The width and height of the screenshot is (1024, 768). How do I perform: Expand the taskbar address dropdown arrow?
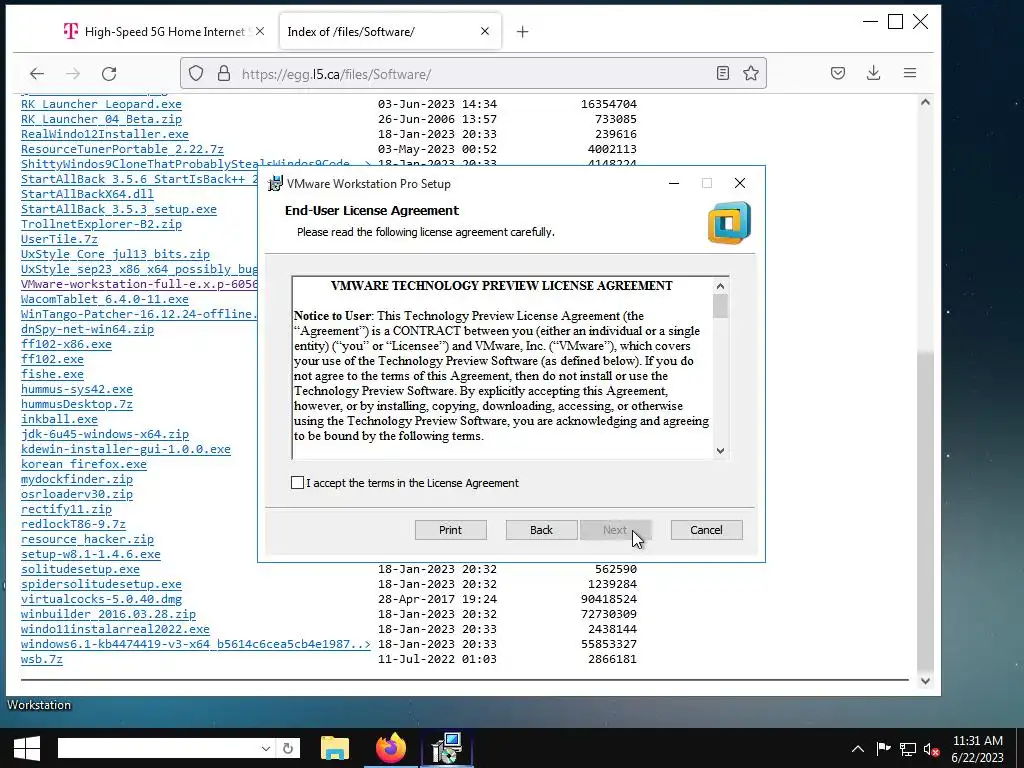click(x=266, y=748)
